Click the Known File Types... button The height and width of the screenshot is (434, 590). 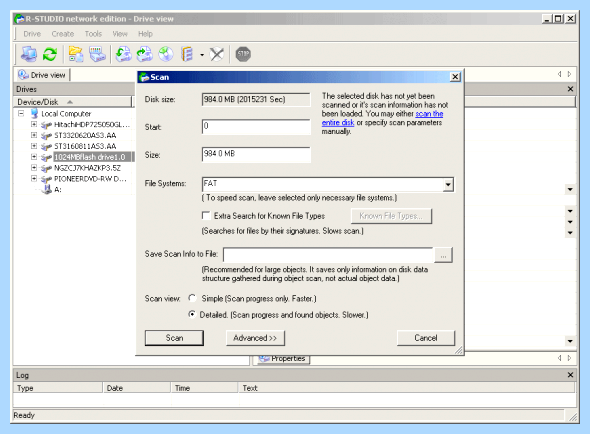click(x=391, y=216)
